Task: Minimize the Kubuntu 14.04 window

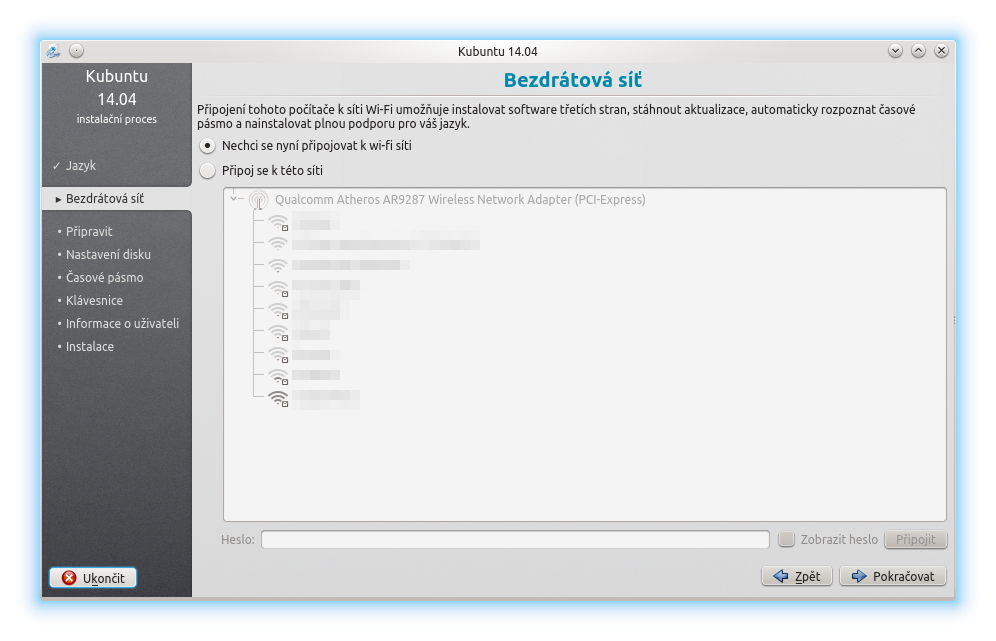Action: tap(895, 51)
